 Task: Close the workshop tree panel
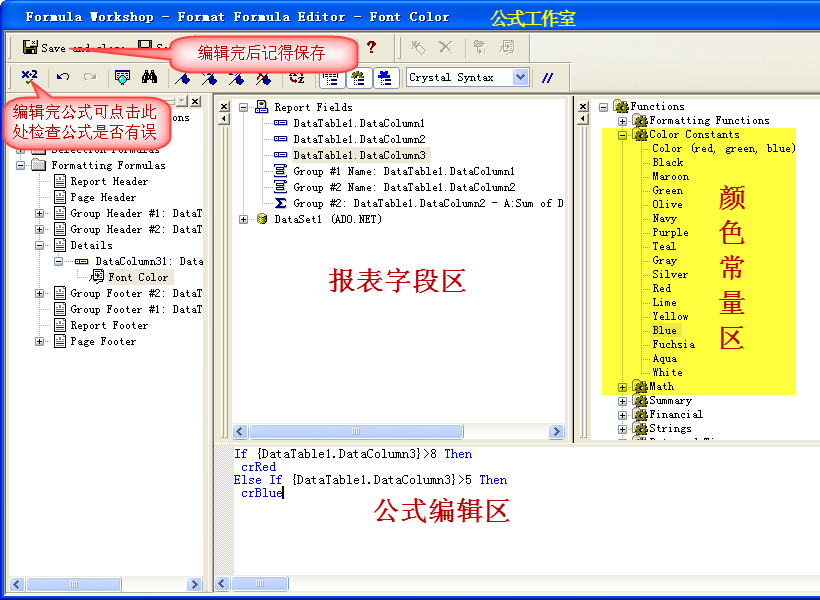[x=195, y=101]
